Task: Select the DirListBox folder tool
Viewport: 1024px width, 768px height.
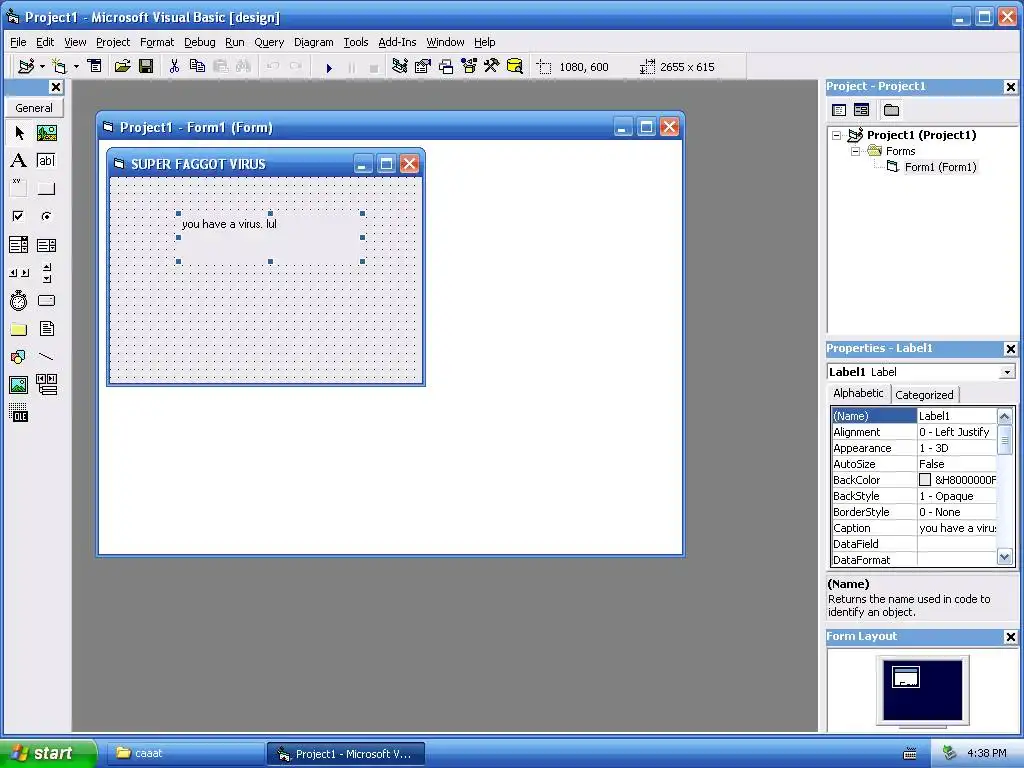Action: 19,328
